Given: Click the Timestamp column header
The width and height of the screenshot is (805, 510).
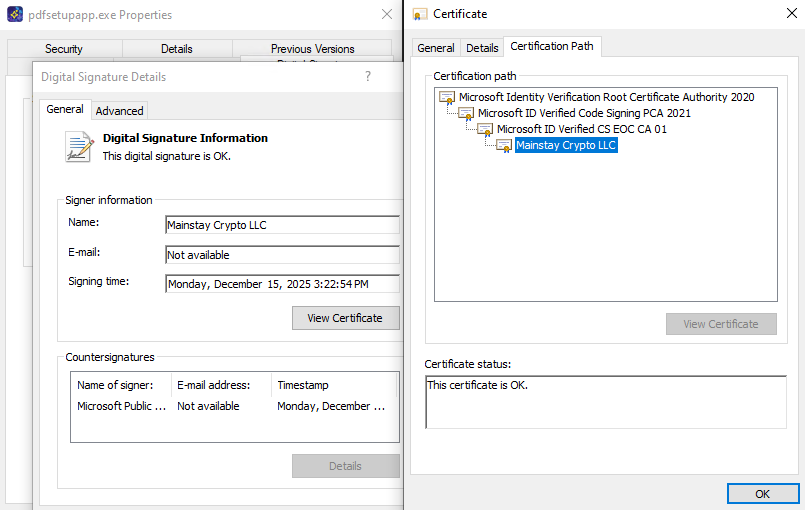Looking at the screenshot, I should [x=302, y=385].
